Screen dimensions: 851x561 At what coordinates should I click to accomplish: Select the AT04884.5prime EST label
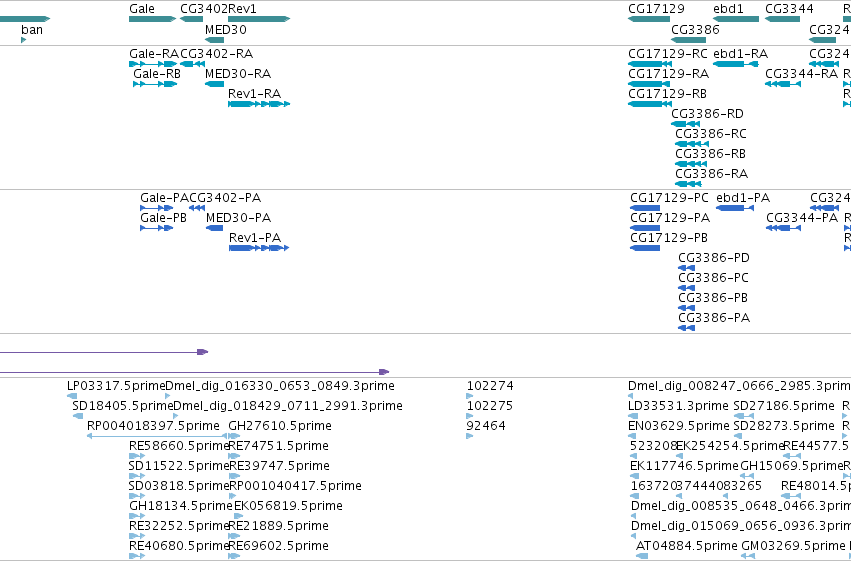(x=687, y=547)
